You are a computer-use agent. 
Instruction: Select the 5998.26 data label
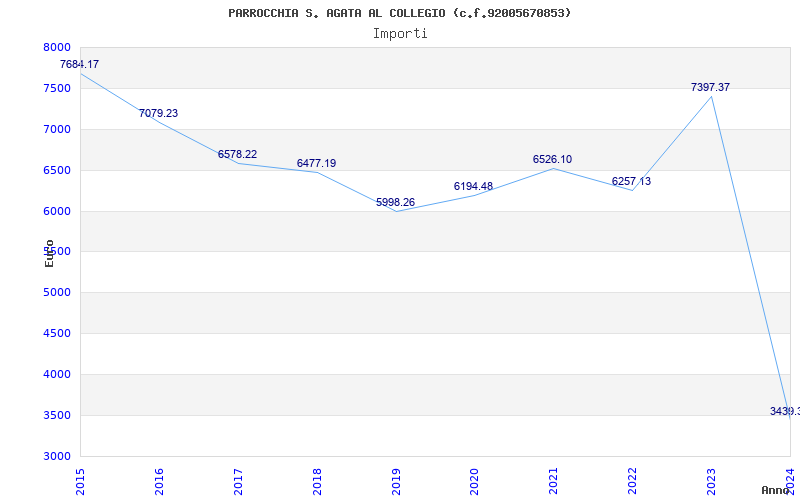(x=395, y=203)
